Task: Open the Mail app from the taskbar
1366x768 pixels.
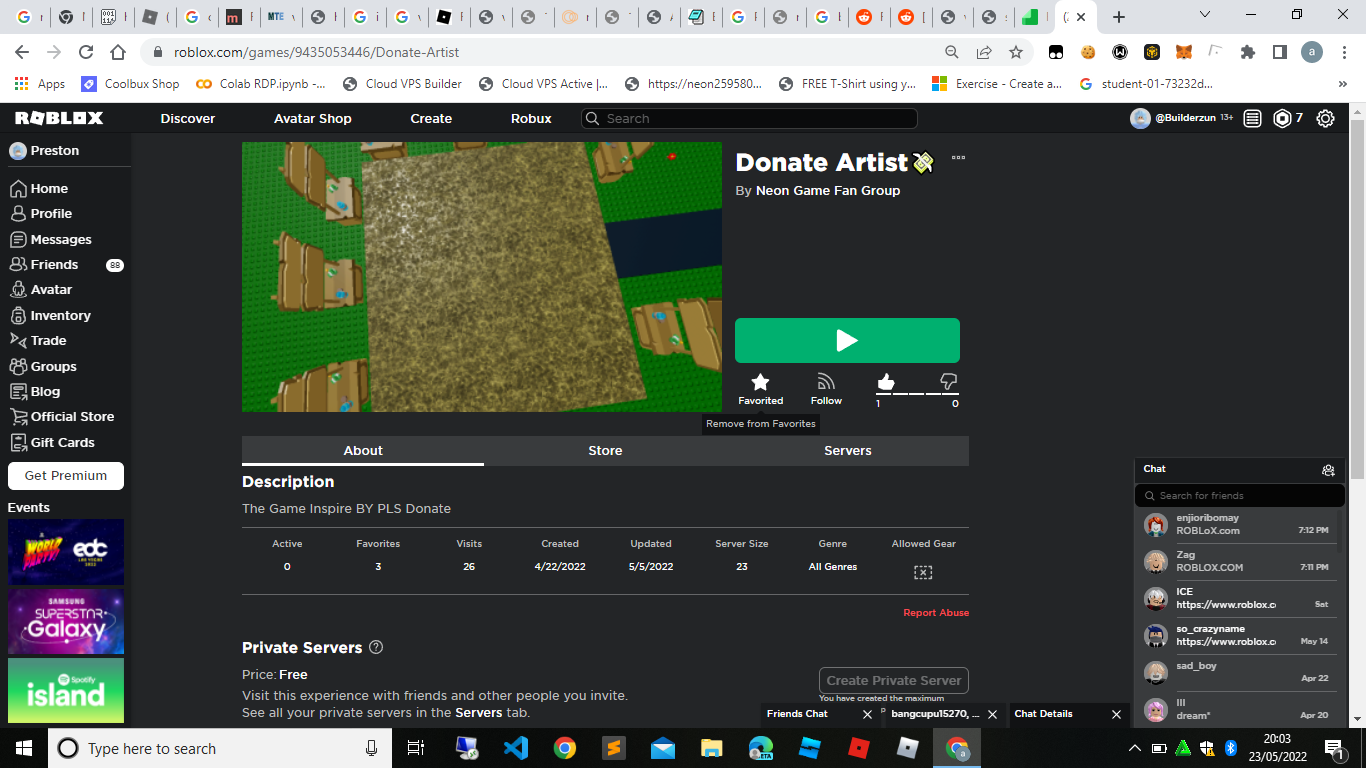Action: [x=662, y=748]
